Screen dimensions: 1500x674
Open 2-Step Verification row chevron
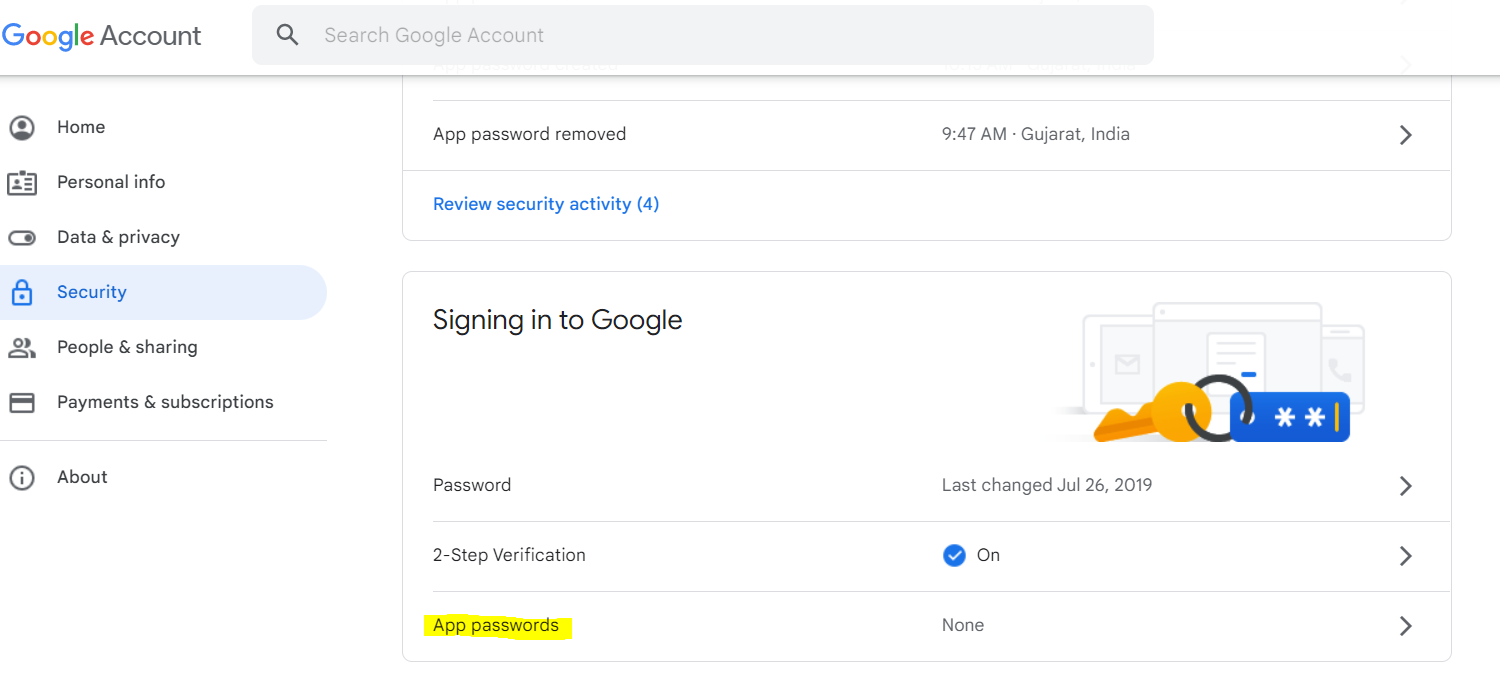[x=1405, y=556]
